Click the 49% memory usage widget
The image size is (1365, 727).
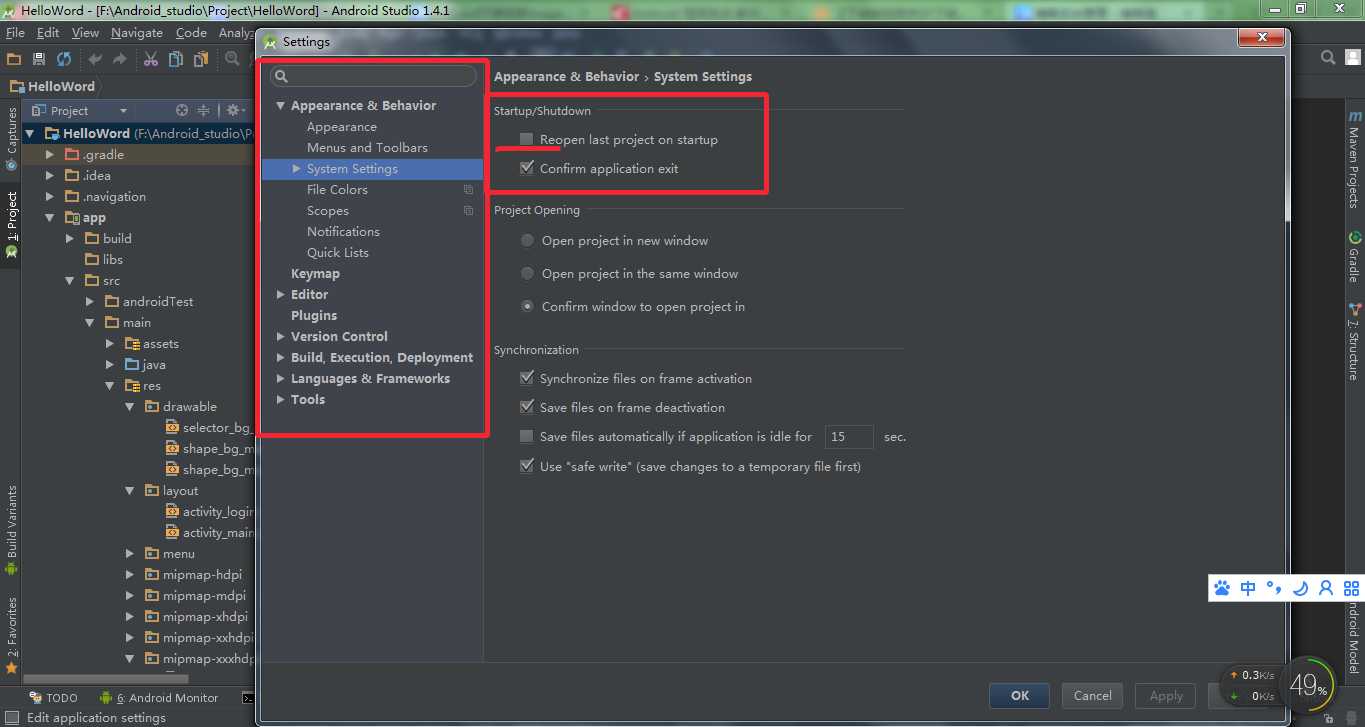point(1308,685)
